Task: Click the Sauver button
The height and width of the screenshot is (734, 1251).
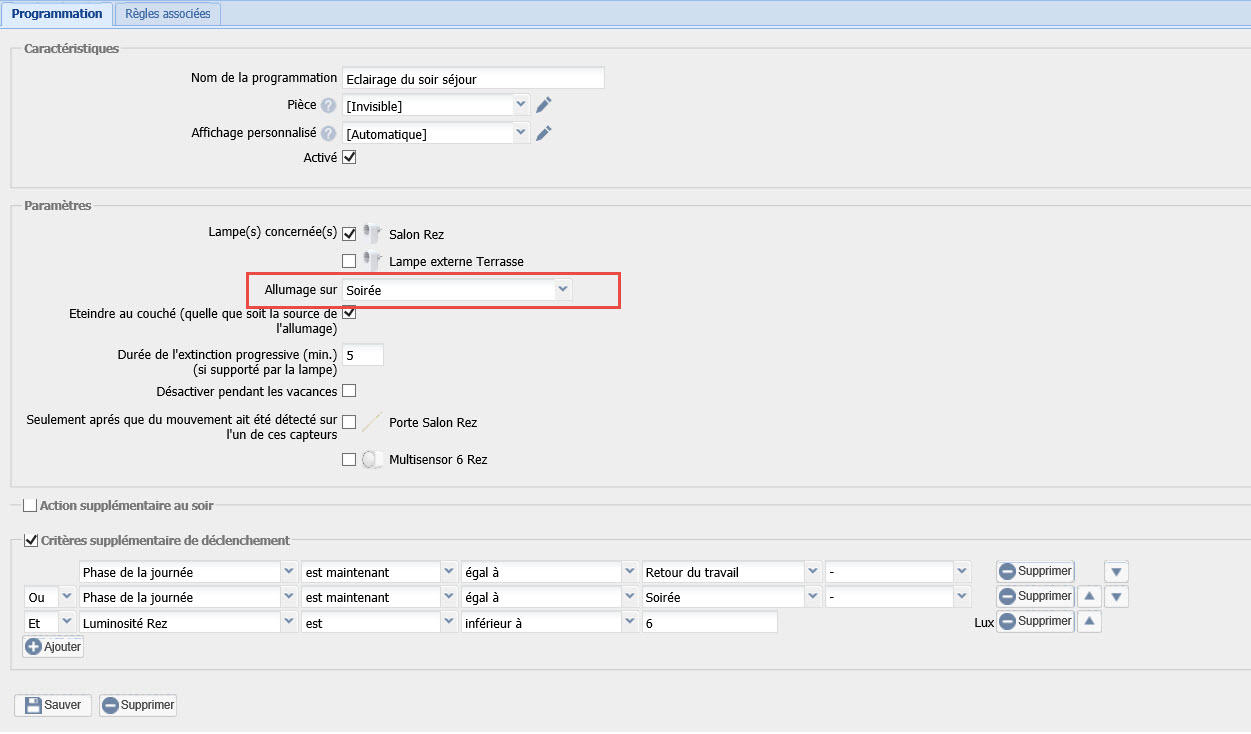Action: [x=53, y=705]
